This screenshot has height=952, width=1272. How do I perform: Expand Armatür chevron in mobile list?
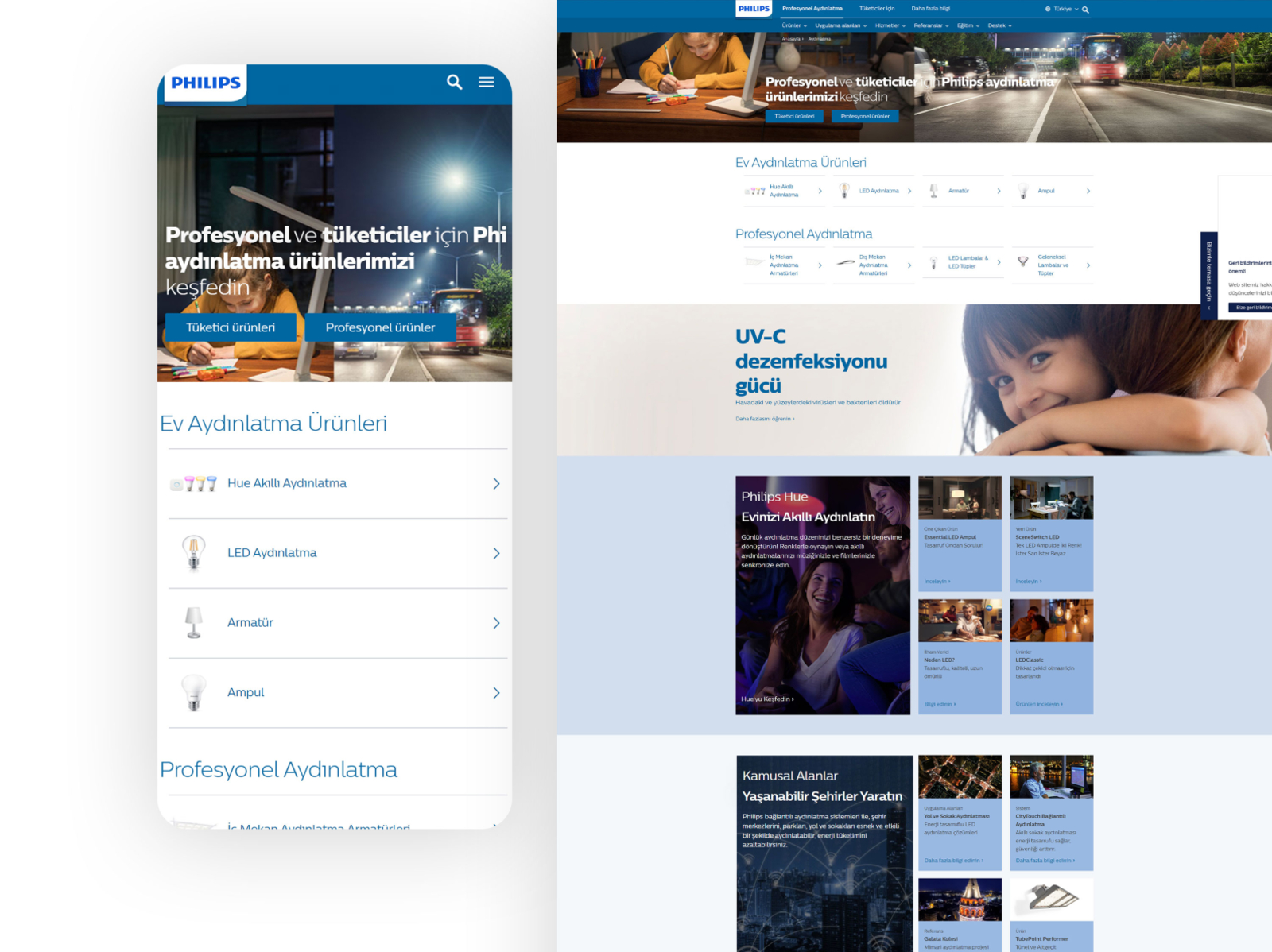click(496, 623)
